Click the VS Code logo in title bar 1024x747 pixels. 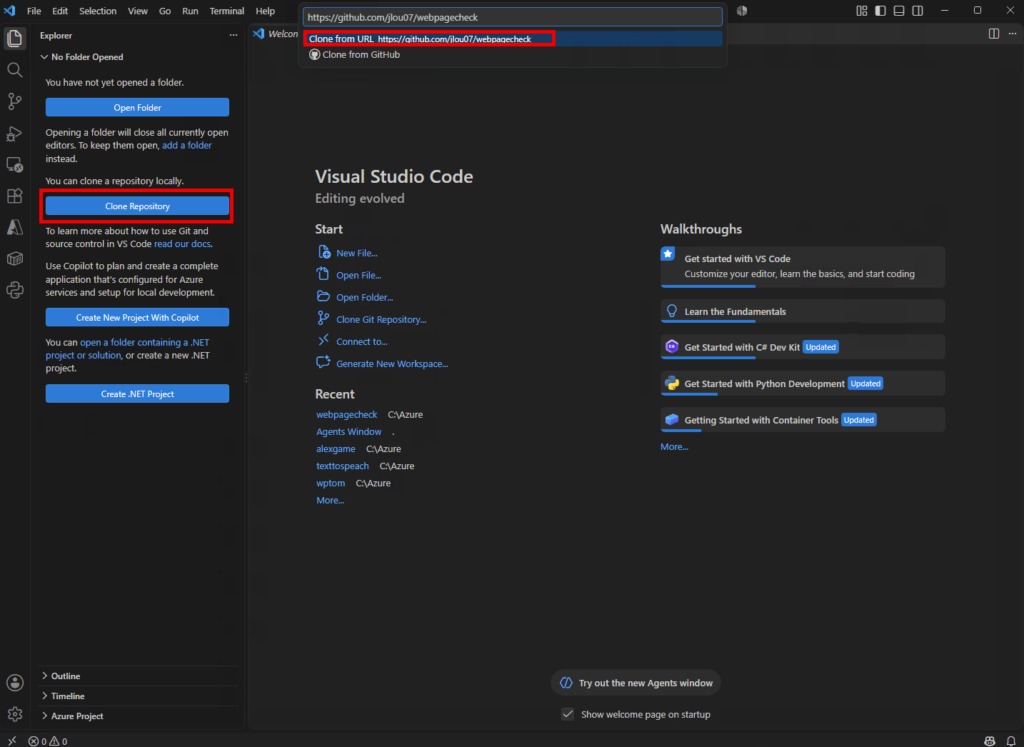click(9, 10)
